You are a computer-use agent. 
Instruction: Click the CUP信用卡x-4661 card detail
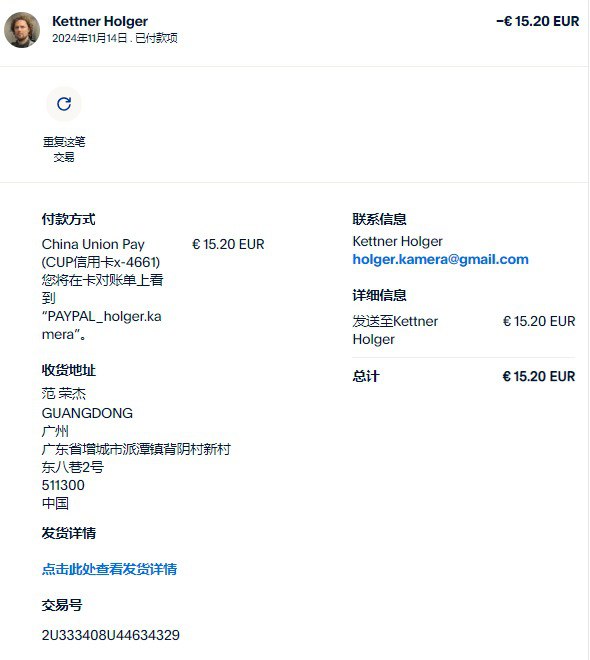click(x=101, y=262)
